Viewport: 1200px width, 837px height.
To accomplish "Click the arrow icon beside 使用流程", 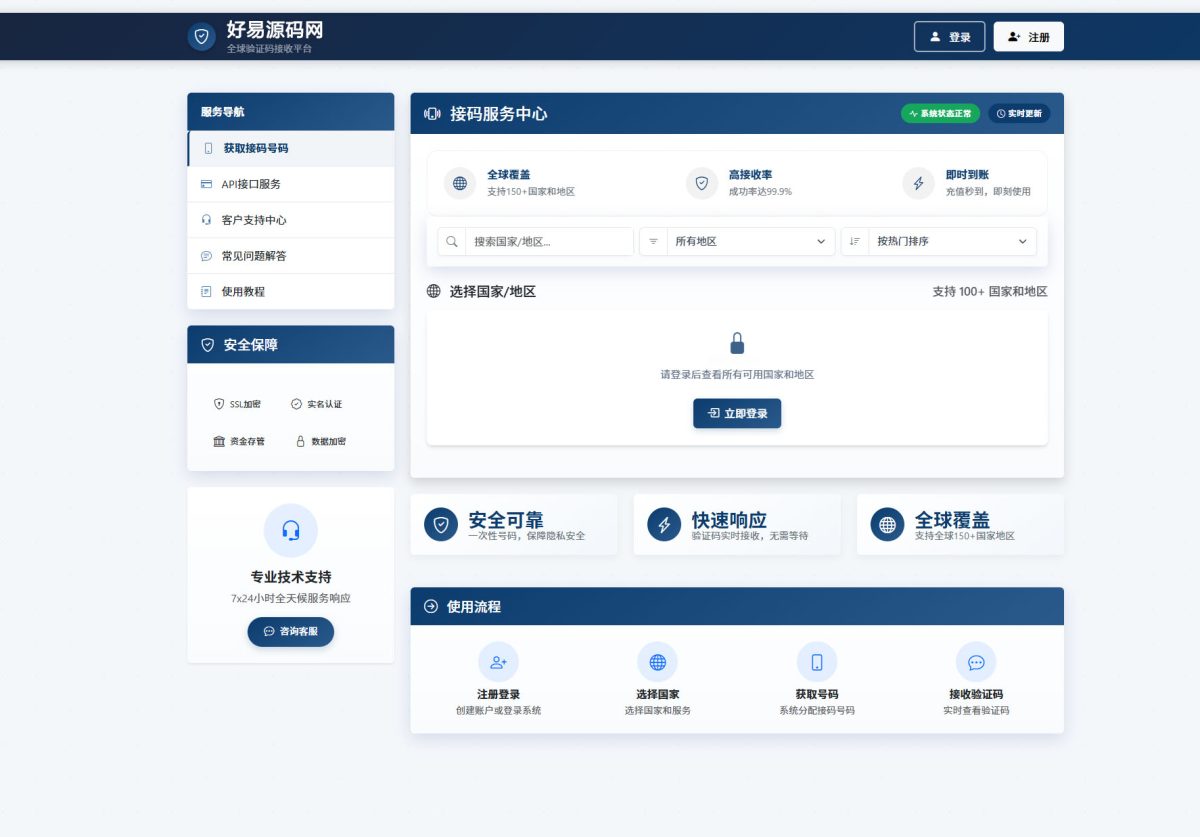I will (431, 606).
